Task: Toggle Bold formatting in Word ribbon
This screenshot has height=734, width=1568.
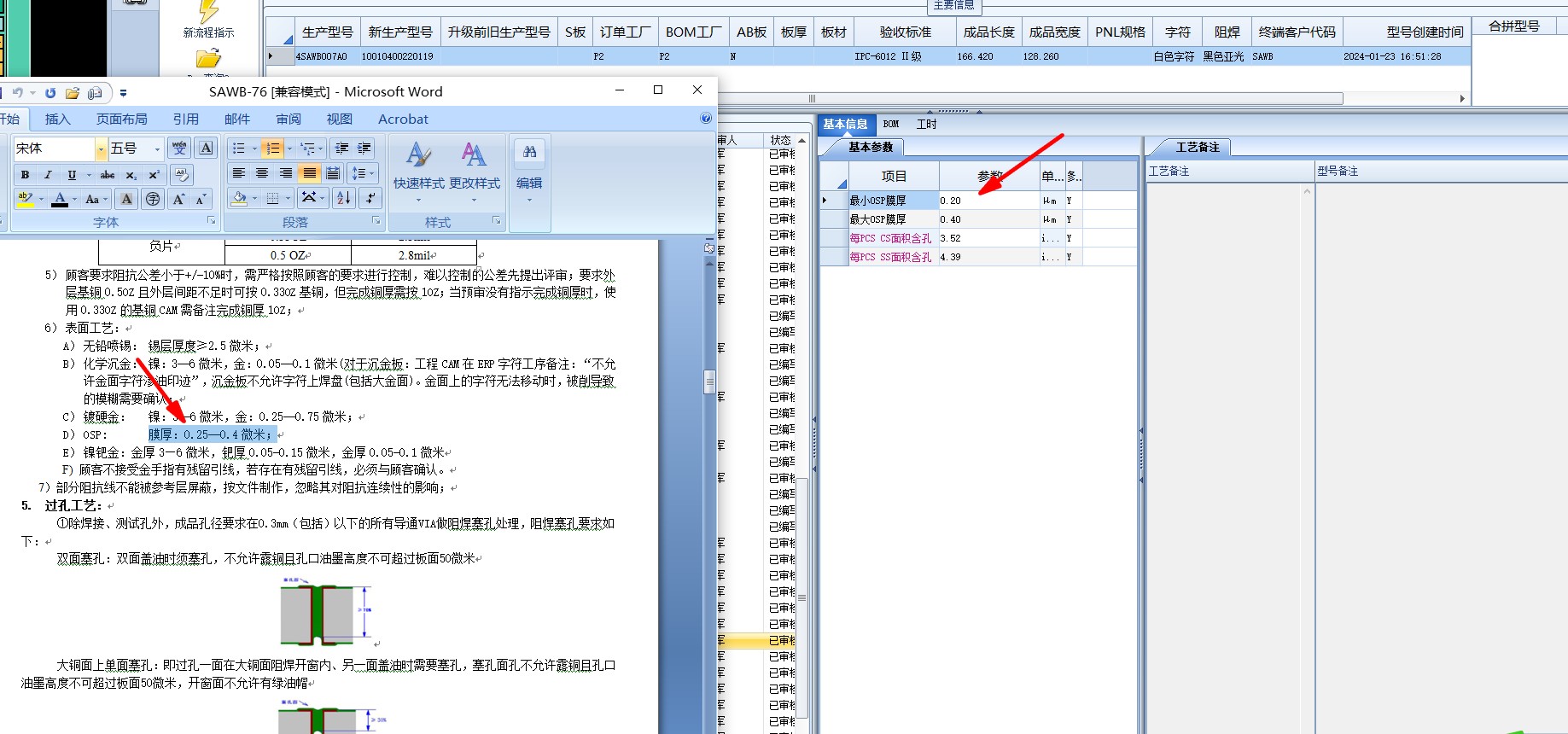Action: pyautogui.click(x=25, y=175)
